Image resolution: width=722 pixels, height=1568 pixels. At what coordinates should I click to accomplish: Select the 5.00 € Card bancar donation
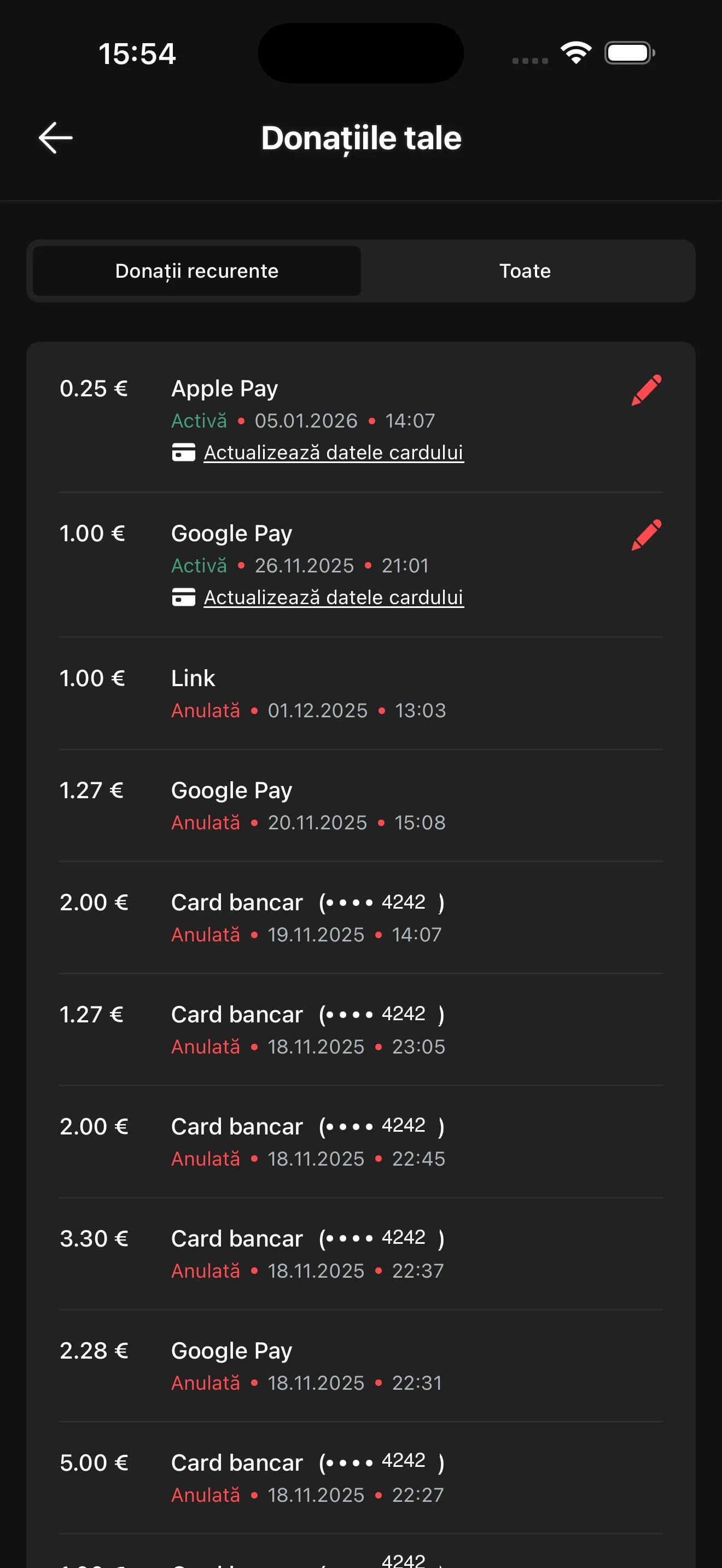[361, 1477]
